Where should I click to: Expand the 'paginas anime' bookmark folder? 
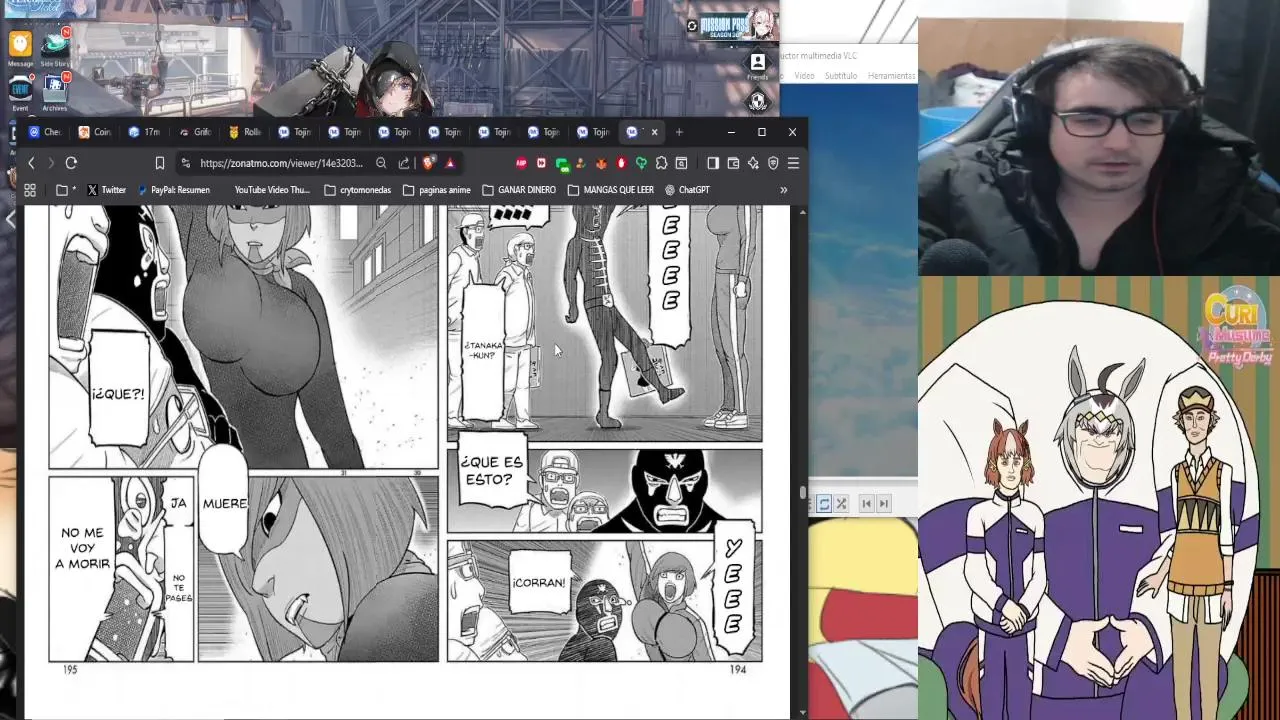(x=436, y=190)
